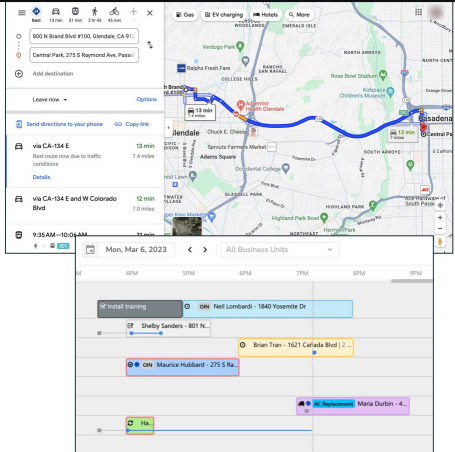Open the Maurice Hubbard - 275 S Ra job
The height and width of the screenshot is (452, 455).
[183, 367]
